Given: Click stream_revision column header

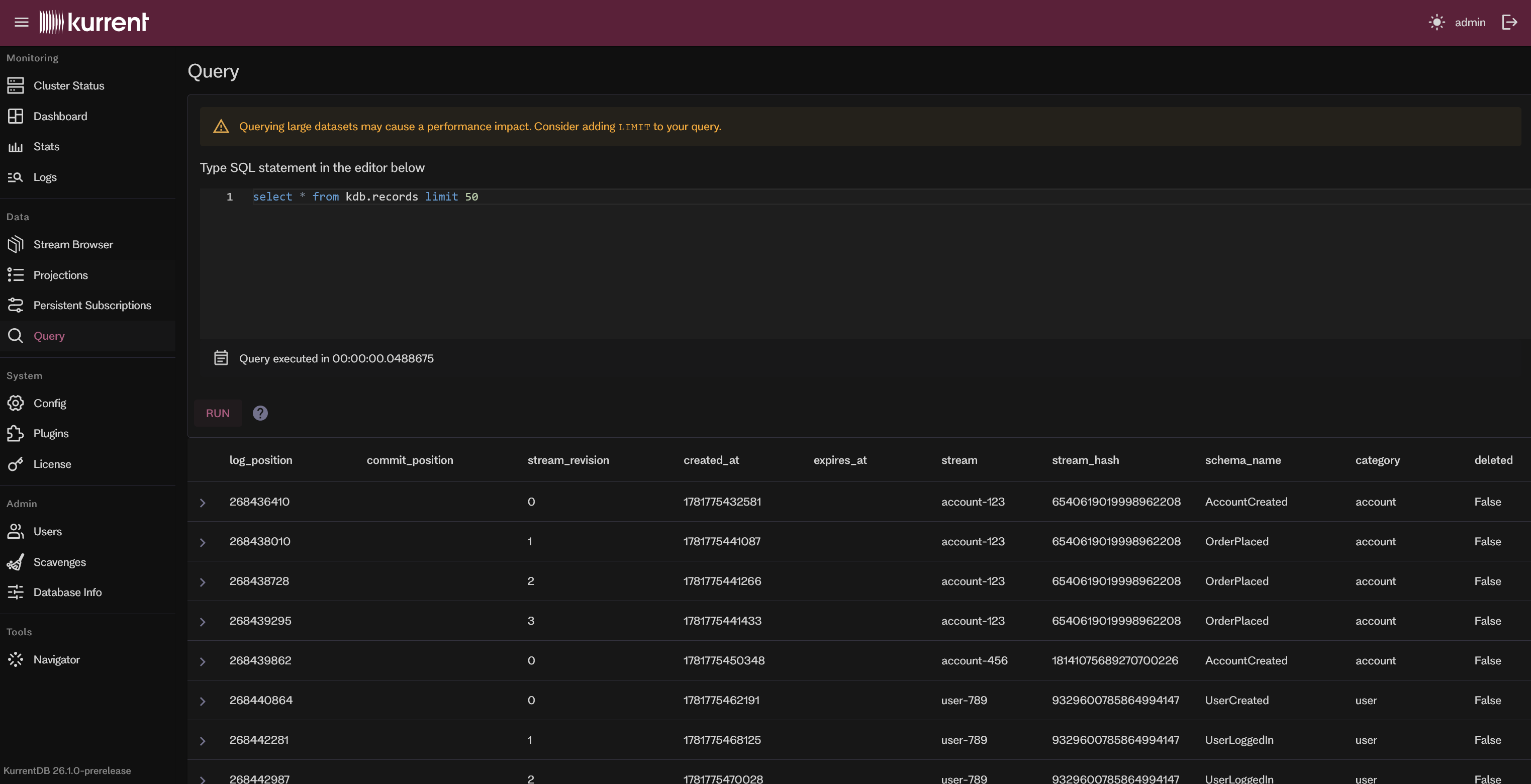Looking at the screenshot, I should 568,460.
